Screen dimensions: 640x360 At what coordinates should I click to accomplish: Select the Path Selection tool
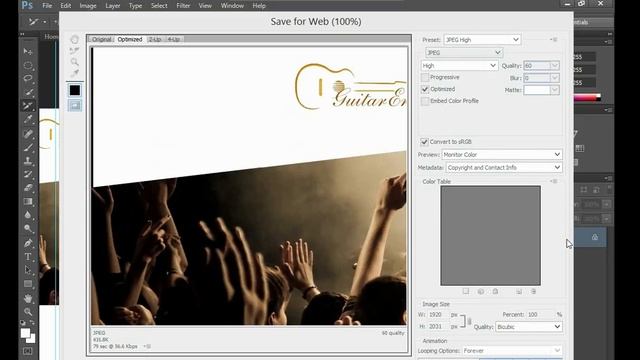(x=28, y=270)
